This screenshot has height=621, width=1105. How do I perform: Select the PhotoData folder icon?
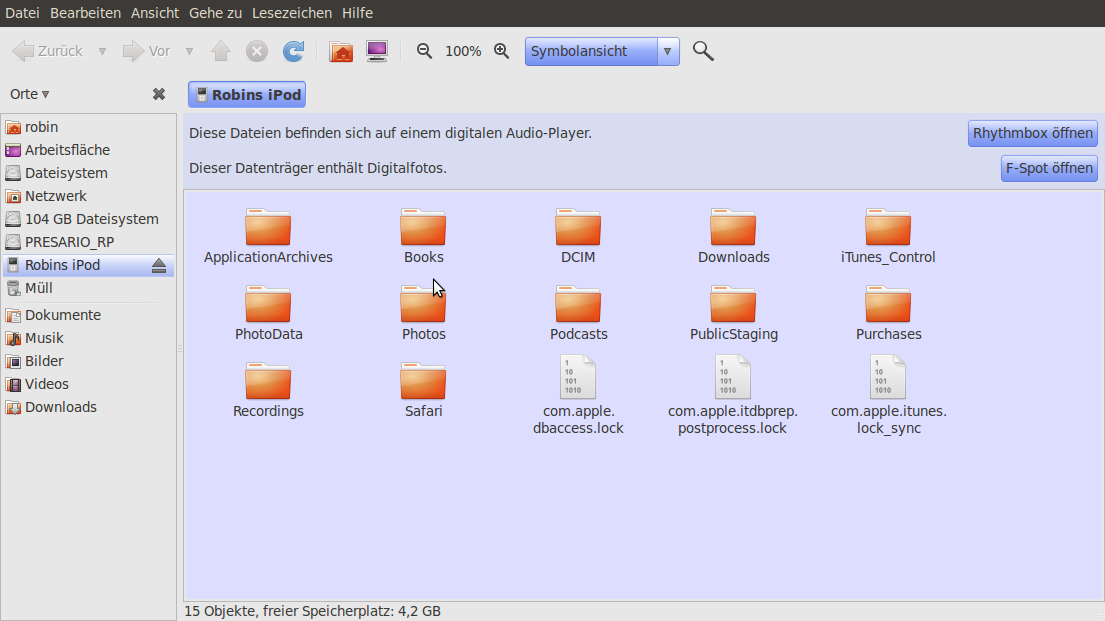click(x=268, y=304)
